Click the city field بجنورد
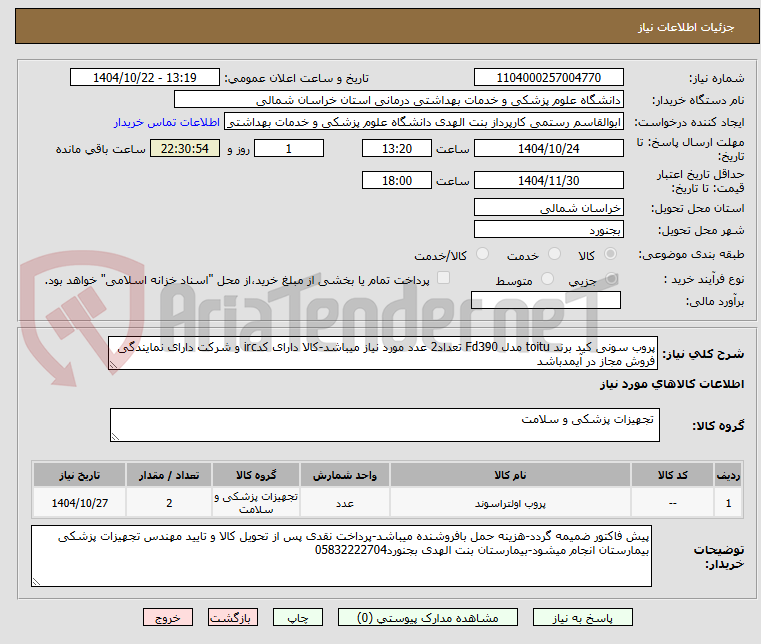This screenshot has width=761, height=644. (x=548, y=229)
